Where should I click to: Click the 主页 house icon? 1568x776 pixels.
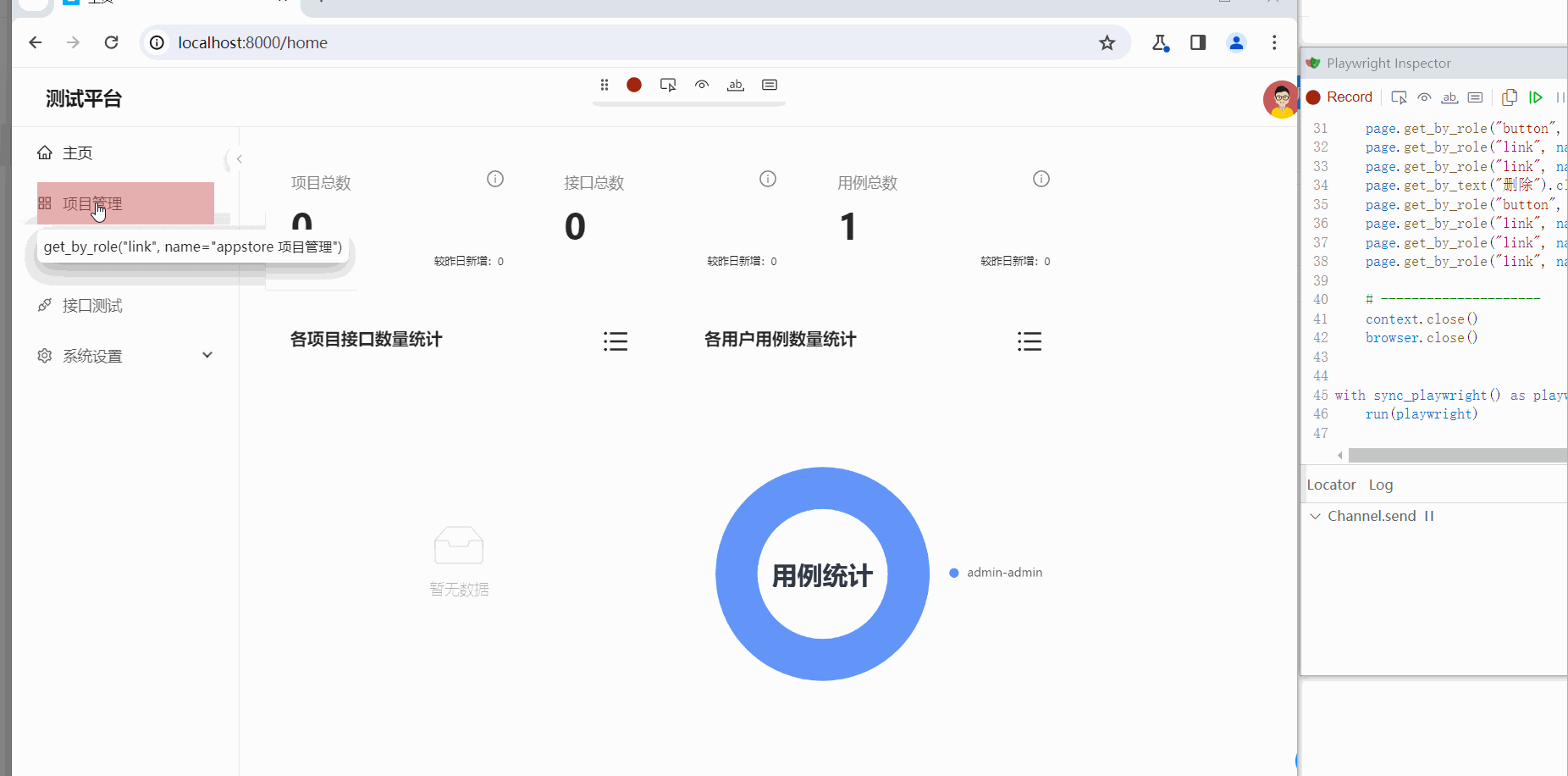pyautogui.click(x=45, y=152)
